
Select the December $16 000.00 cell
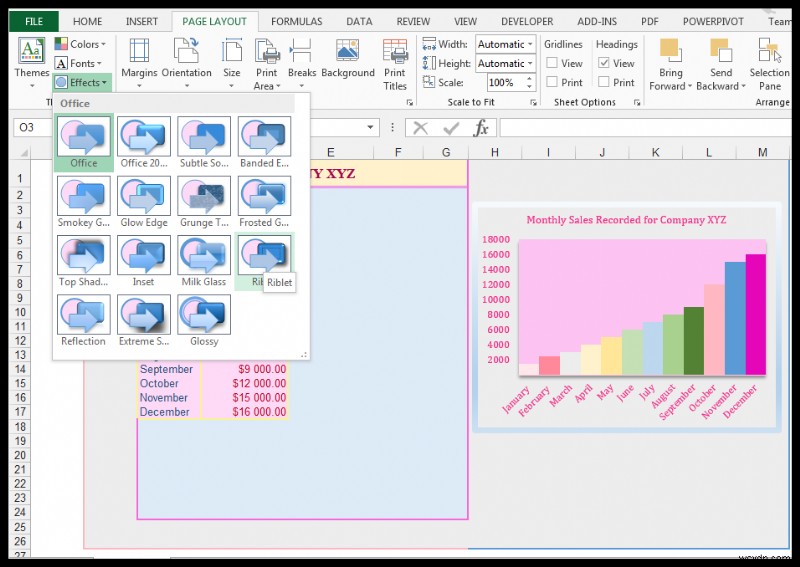tap(245, 412)
